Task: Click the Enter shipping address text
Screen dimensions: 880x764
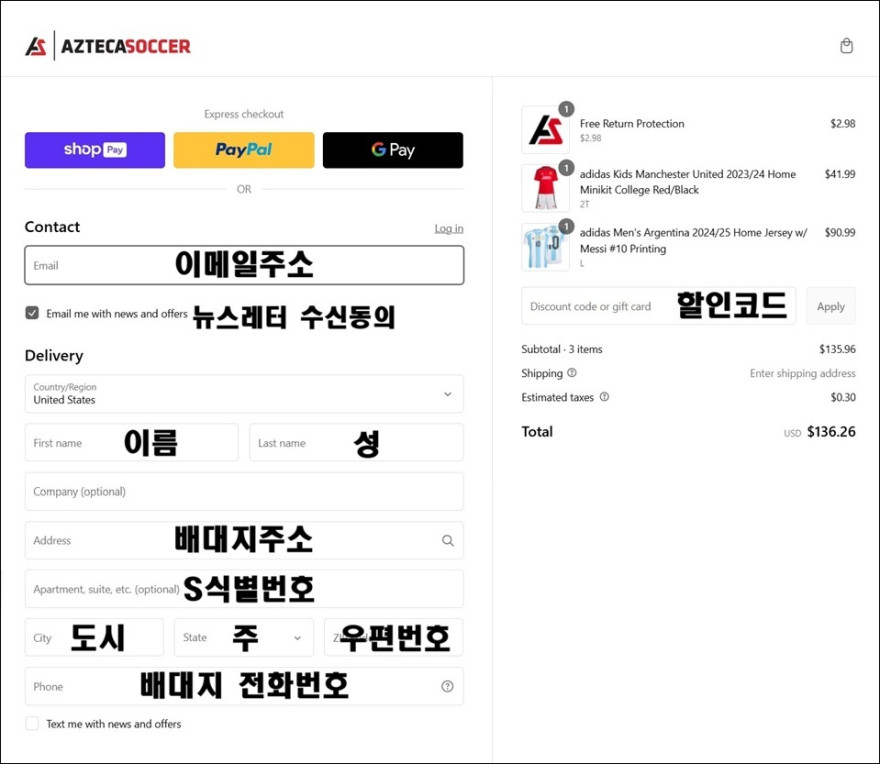Action: [x=803, y=373]
